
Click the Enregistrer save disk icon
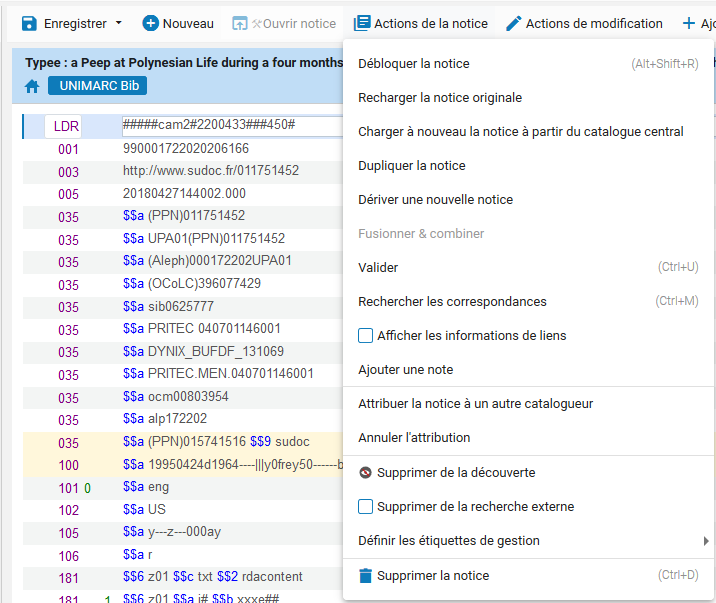[x=29, y=23]
